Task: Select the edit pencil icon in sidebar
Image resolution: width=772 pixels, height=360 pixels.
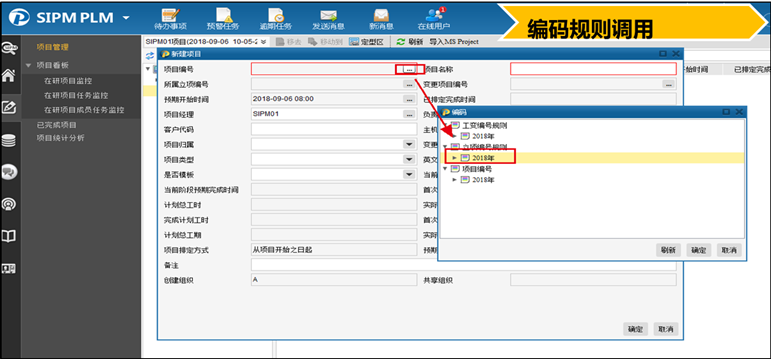Action: tap(9, 106)
